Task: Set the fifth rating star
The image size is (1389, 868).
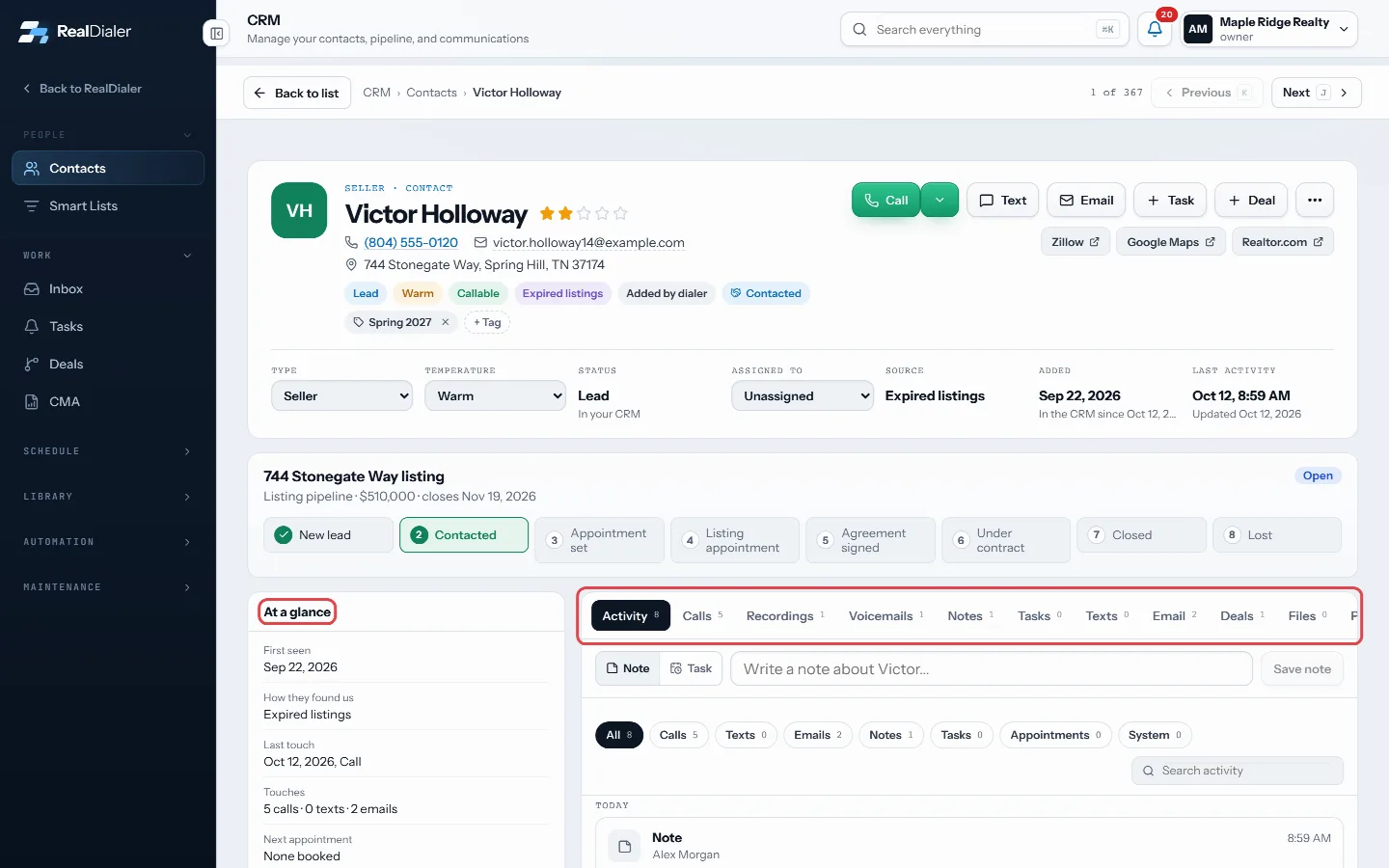Action: (620, 213)
